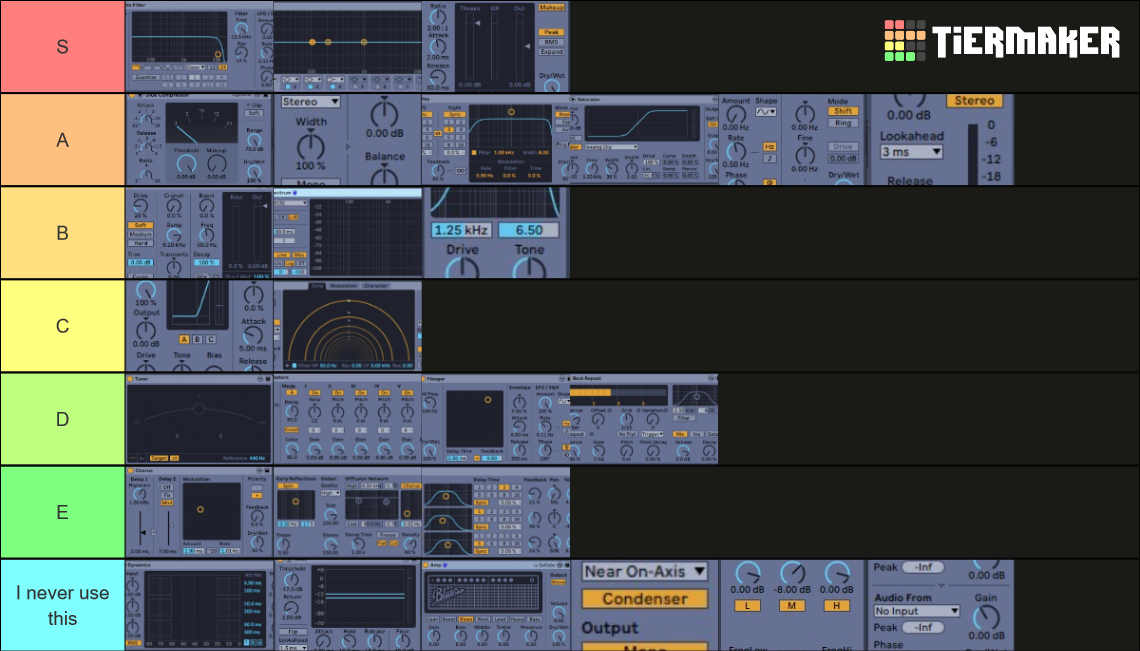Enable Peak mode on the Gate
This screenshot has height=651, width=1140.
click(550, 31)
